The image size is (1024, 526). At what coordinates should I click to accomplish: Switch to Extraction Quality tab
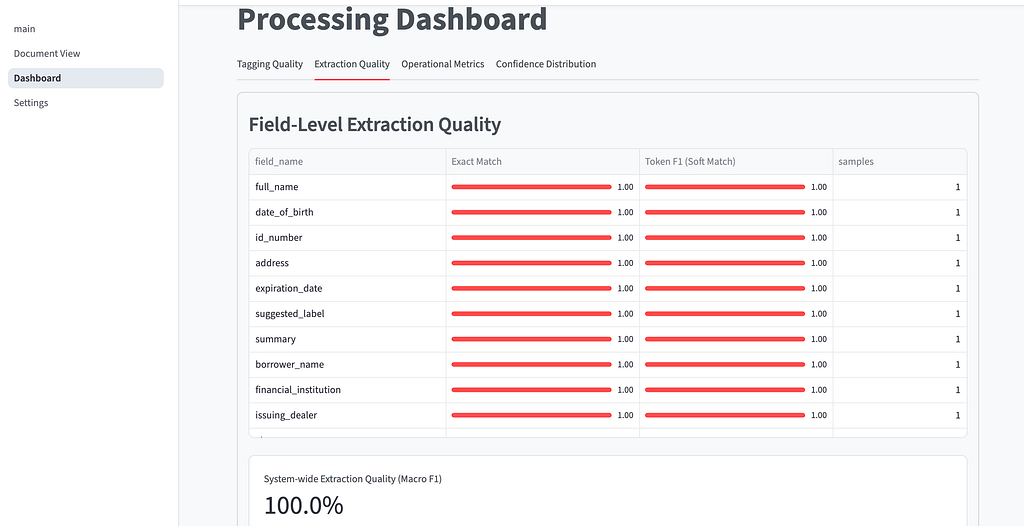pos(352,64)
